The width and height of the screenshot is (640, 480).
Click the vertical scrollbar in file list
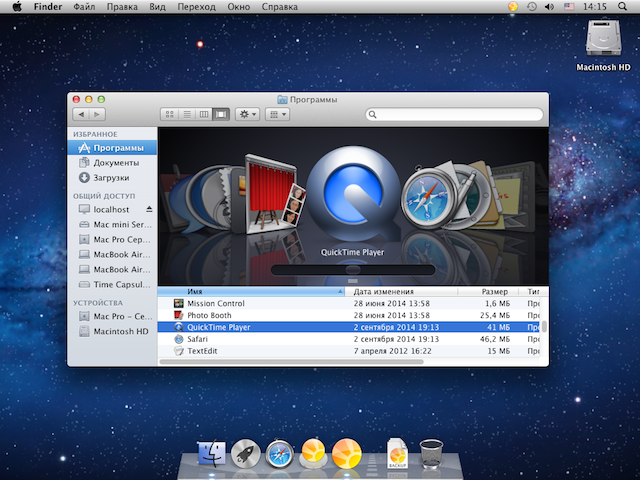(x=544, y=327)
